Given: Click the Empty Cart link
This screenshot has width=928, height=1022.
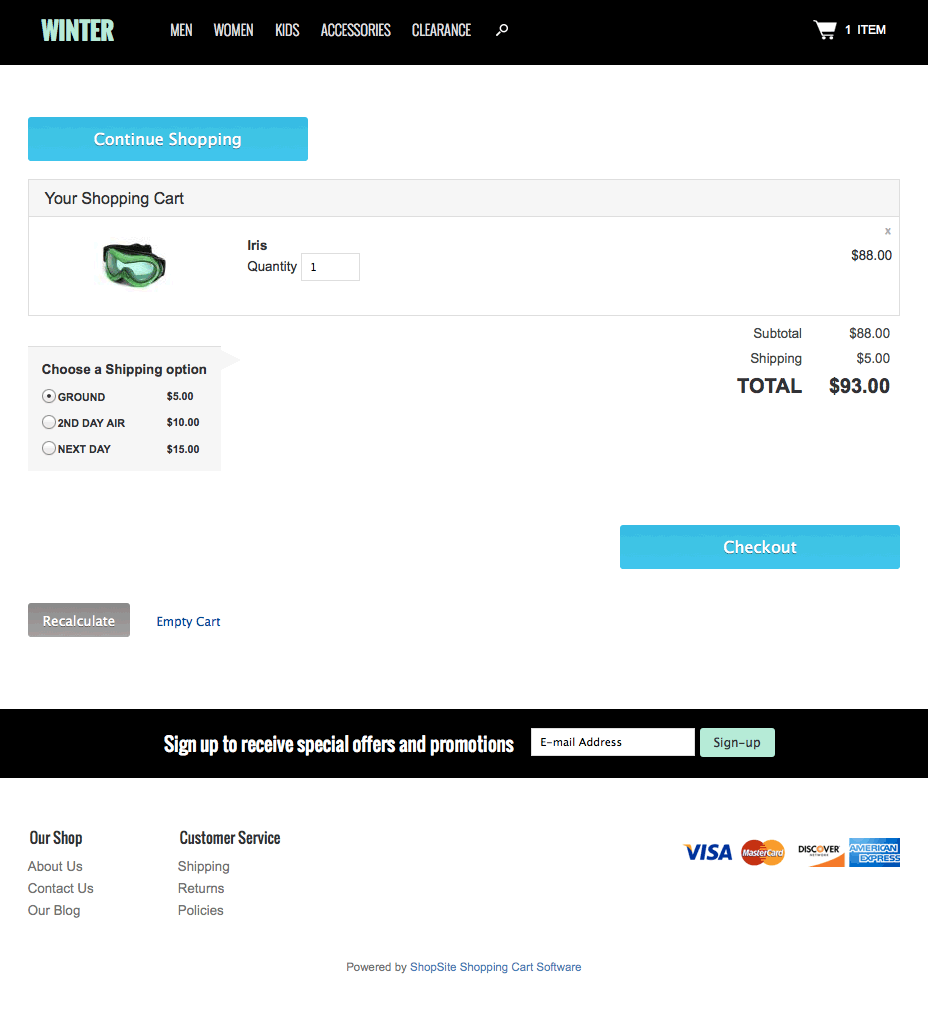Looking at the screenshot, I should pyautogui.click(x=188, y=621).
